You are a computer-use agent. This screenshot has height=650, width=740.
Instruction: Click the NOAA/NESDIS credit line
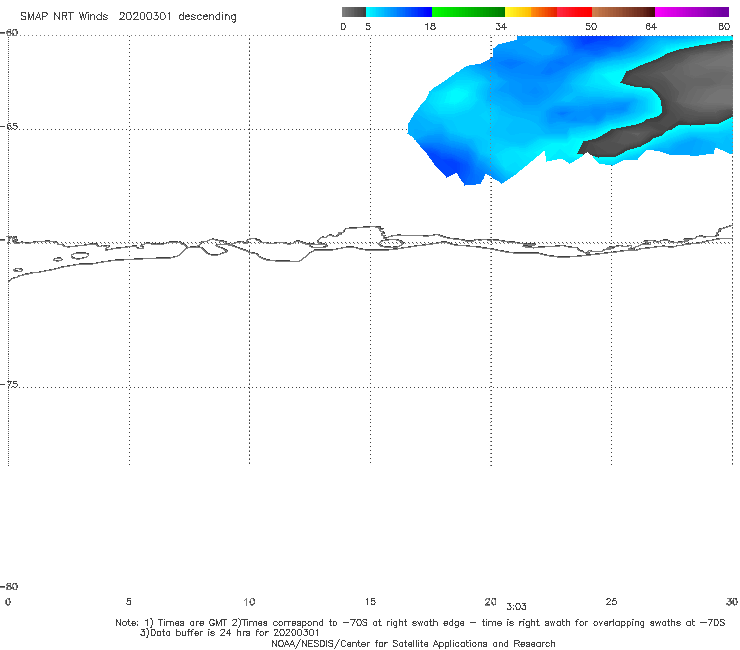pyautogui.click(x=413, y=644)
